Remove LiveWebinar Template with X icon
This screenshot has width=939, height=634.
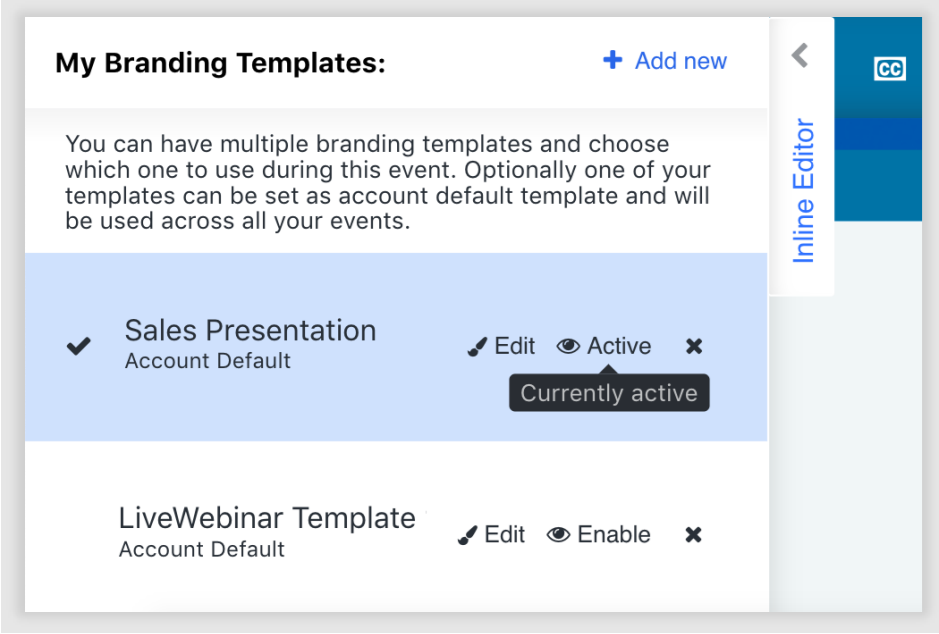pyautogui.click(x=693, y=535)
